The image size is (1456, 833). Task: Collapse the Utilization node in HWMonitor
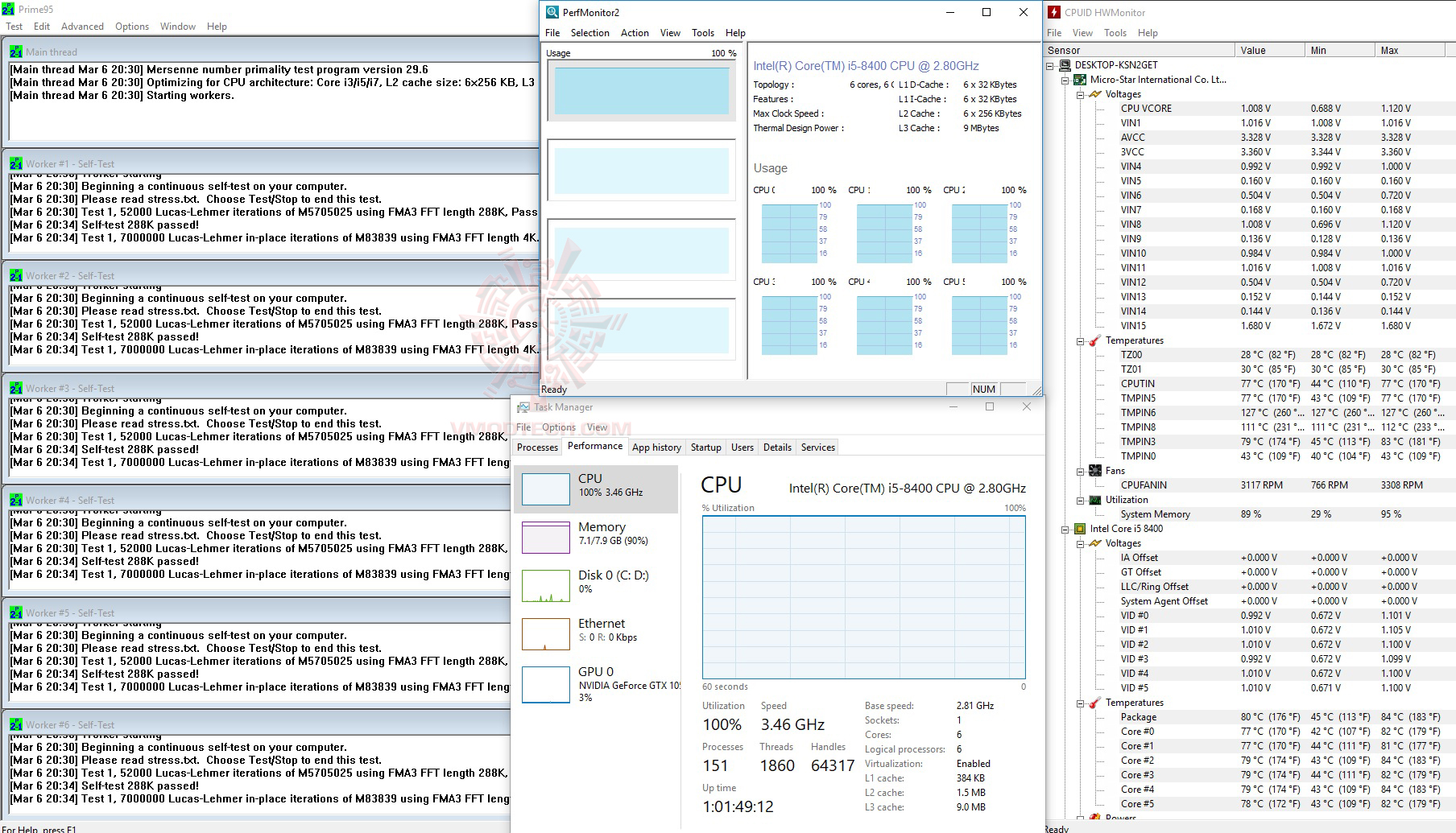coord(1081,500)
